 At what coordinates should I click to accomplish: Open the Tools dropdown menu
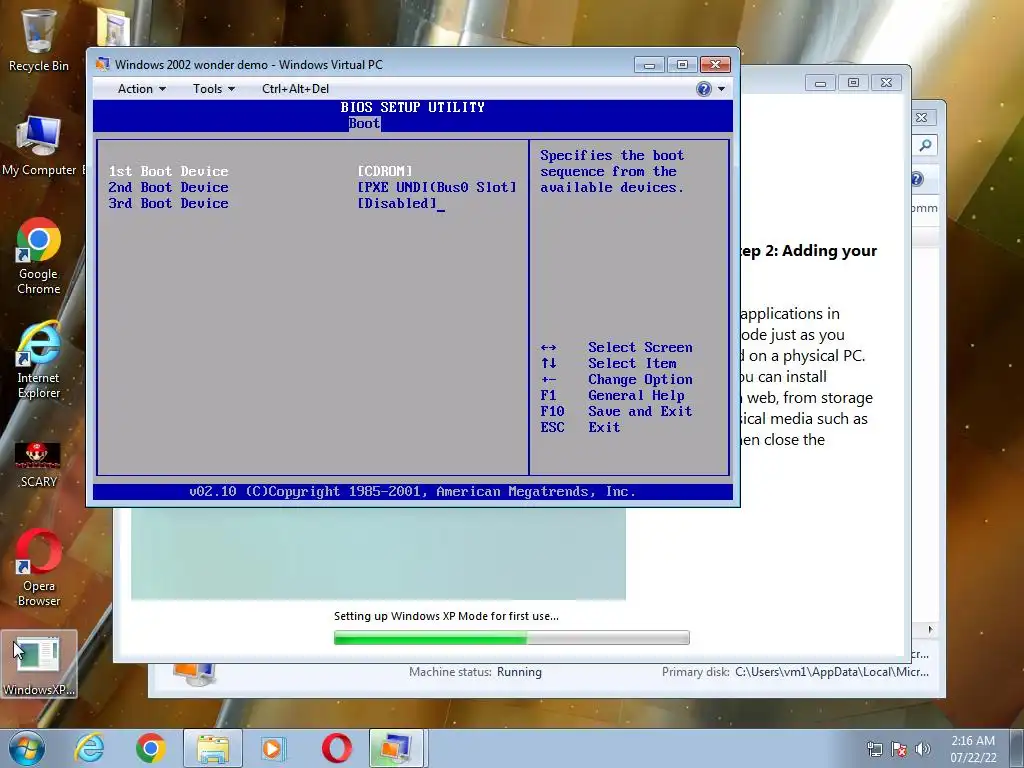click(214, 89)
